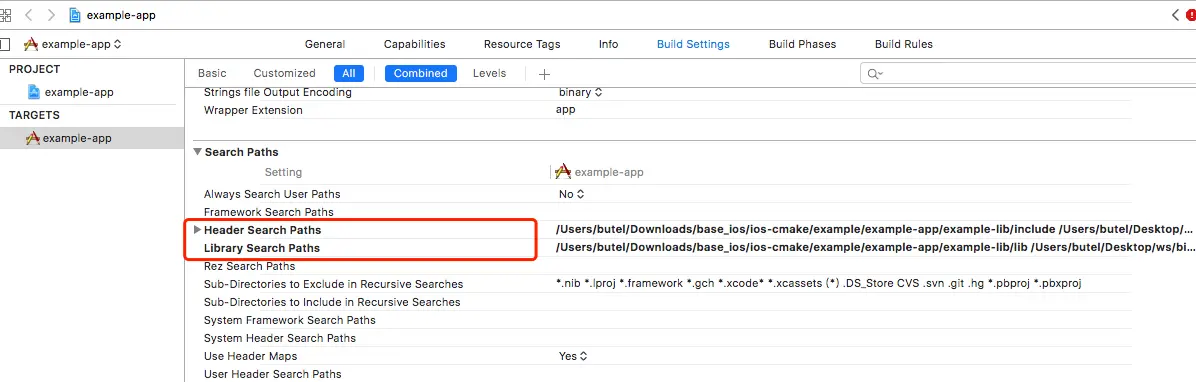Switch view to Levels
This screenshot has height=382, width=1196.
(489, 73)
